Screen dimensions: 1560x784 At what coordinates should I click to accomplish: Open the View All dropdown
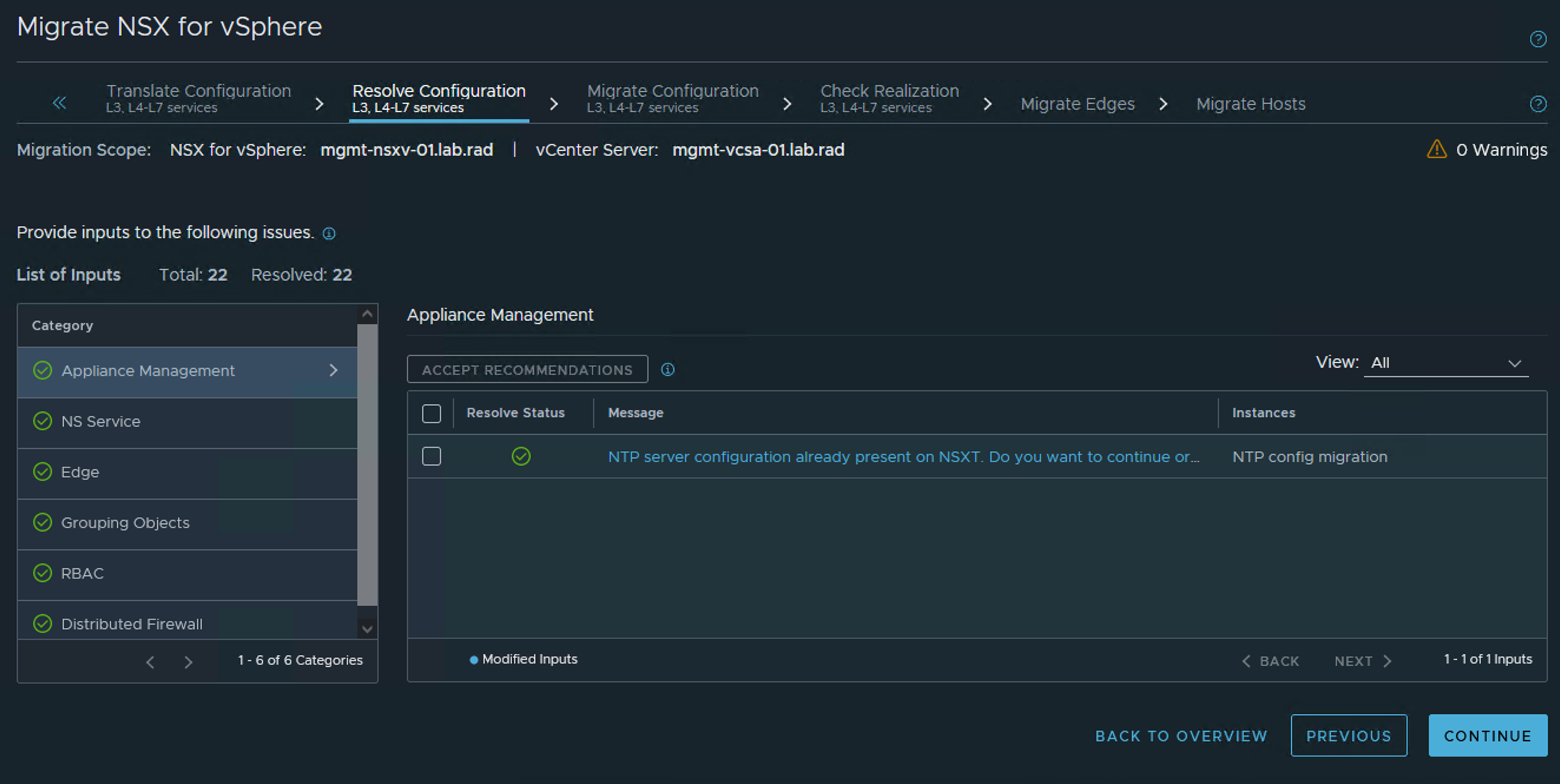[1446, 363]
